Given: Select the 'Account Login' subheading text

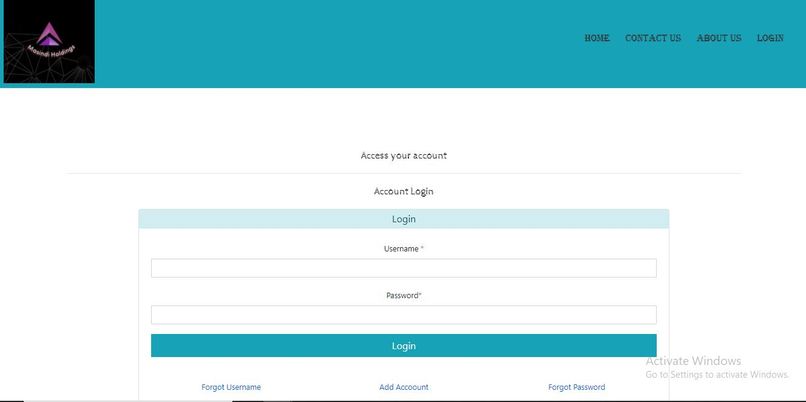Looking at the screenshot, I should pos(404,191).
